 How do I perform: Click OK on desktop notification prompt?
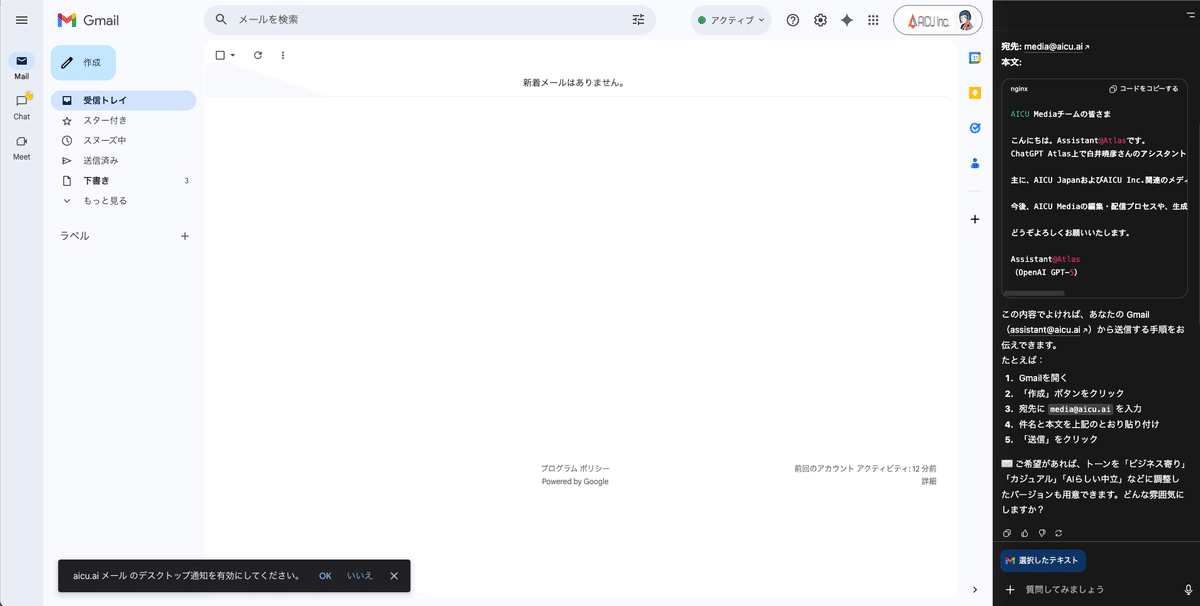[325, 576]
